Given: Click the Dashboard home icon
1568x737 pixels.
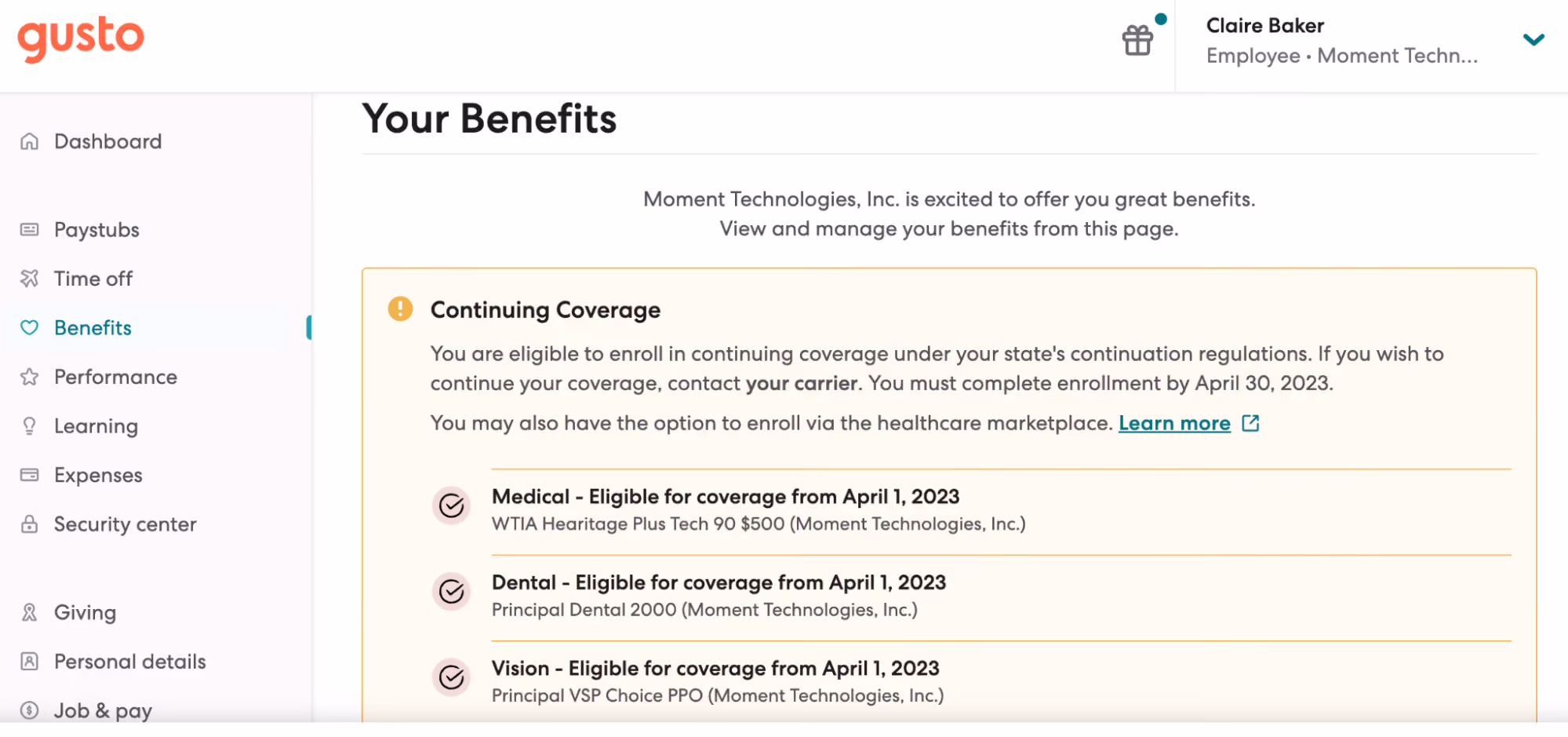Looking at the screenshot, I should click(x=29, y=141).
